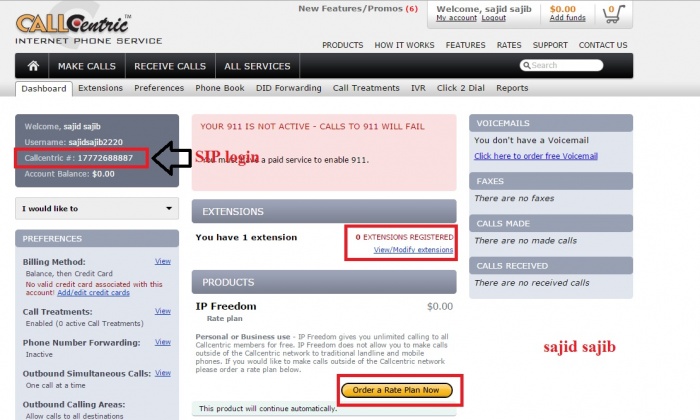This screenshot has height=420, width=700.
Task: Open the Phone Book tab
Action: coord(220,88)
